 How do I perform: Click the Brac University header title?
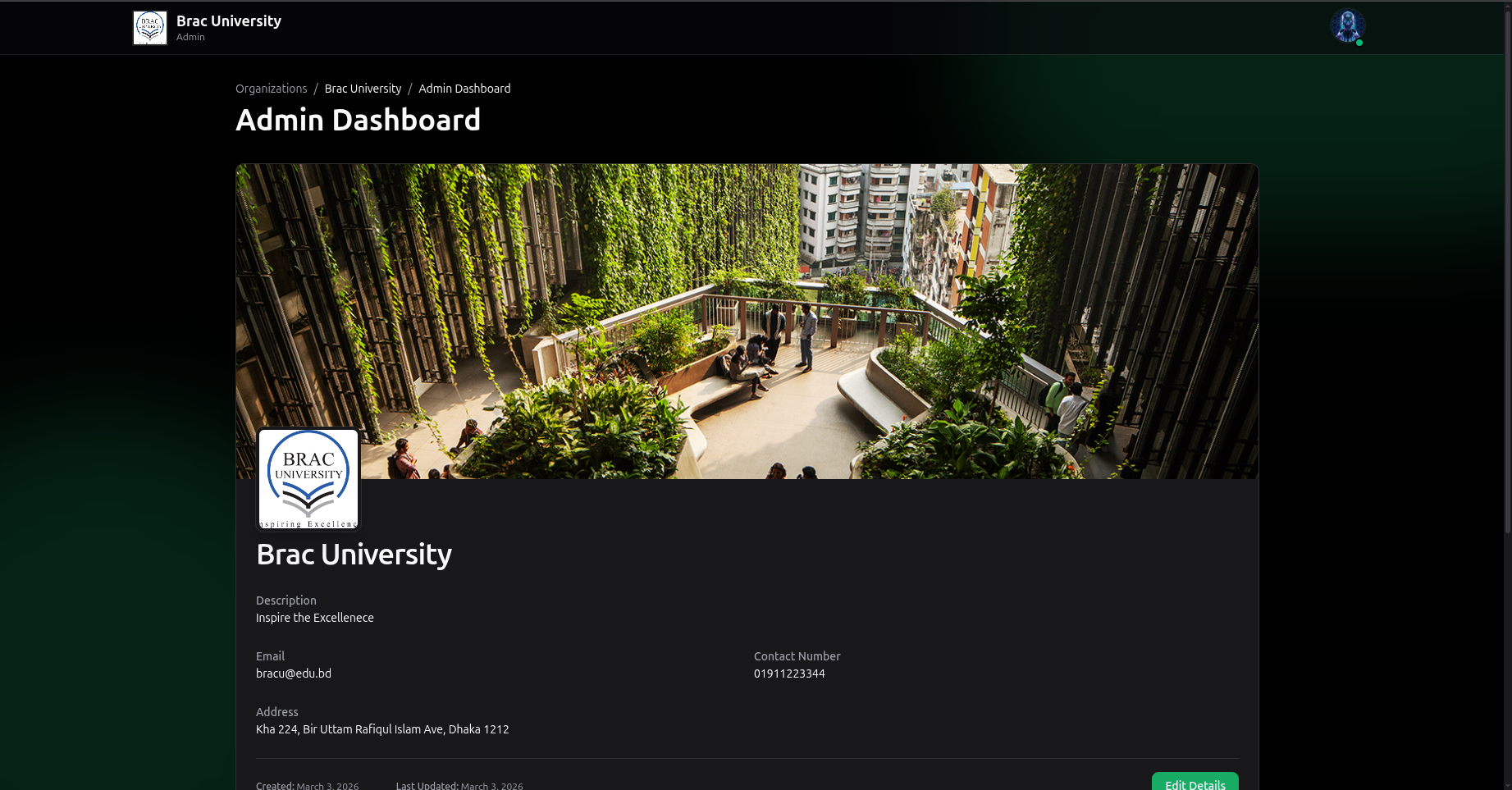(229, 21)
